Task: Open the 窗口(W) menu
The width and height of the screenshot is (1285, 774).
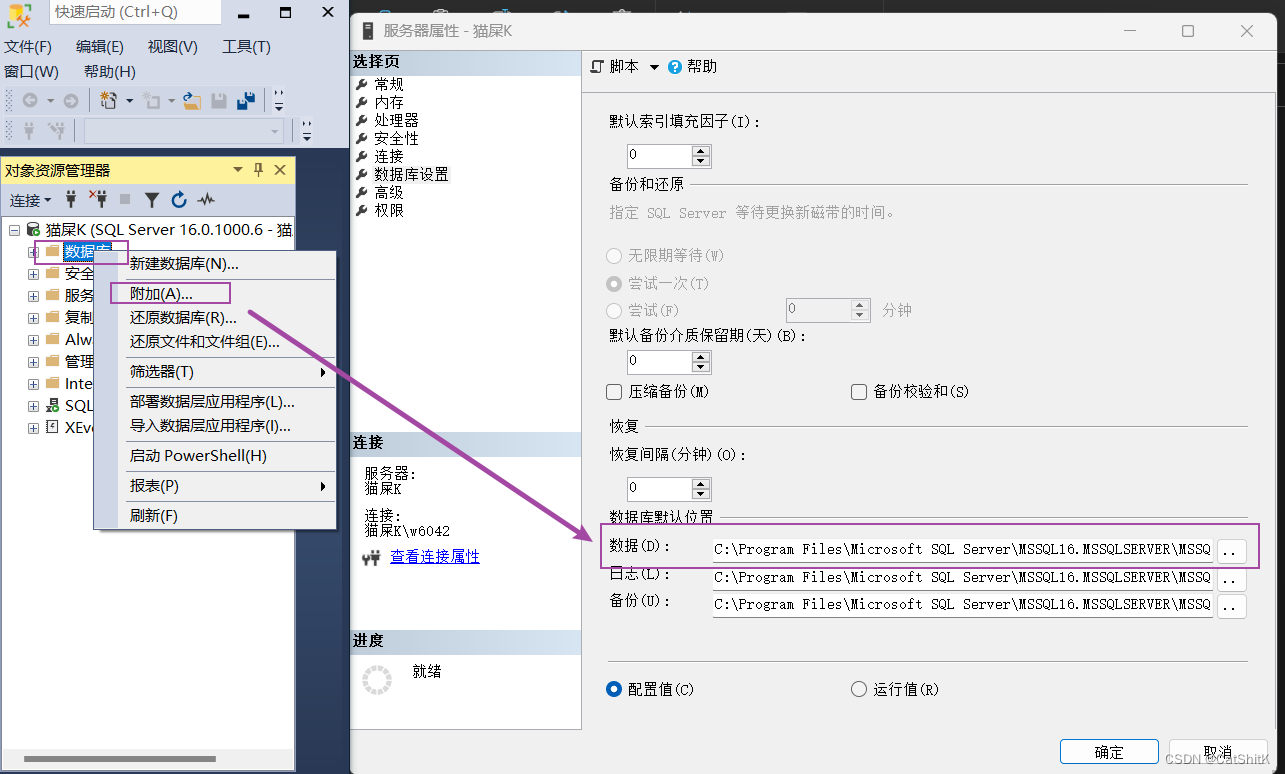Action: coord(31,72)
